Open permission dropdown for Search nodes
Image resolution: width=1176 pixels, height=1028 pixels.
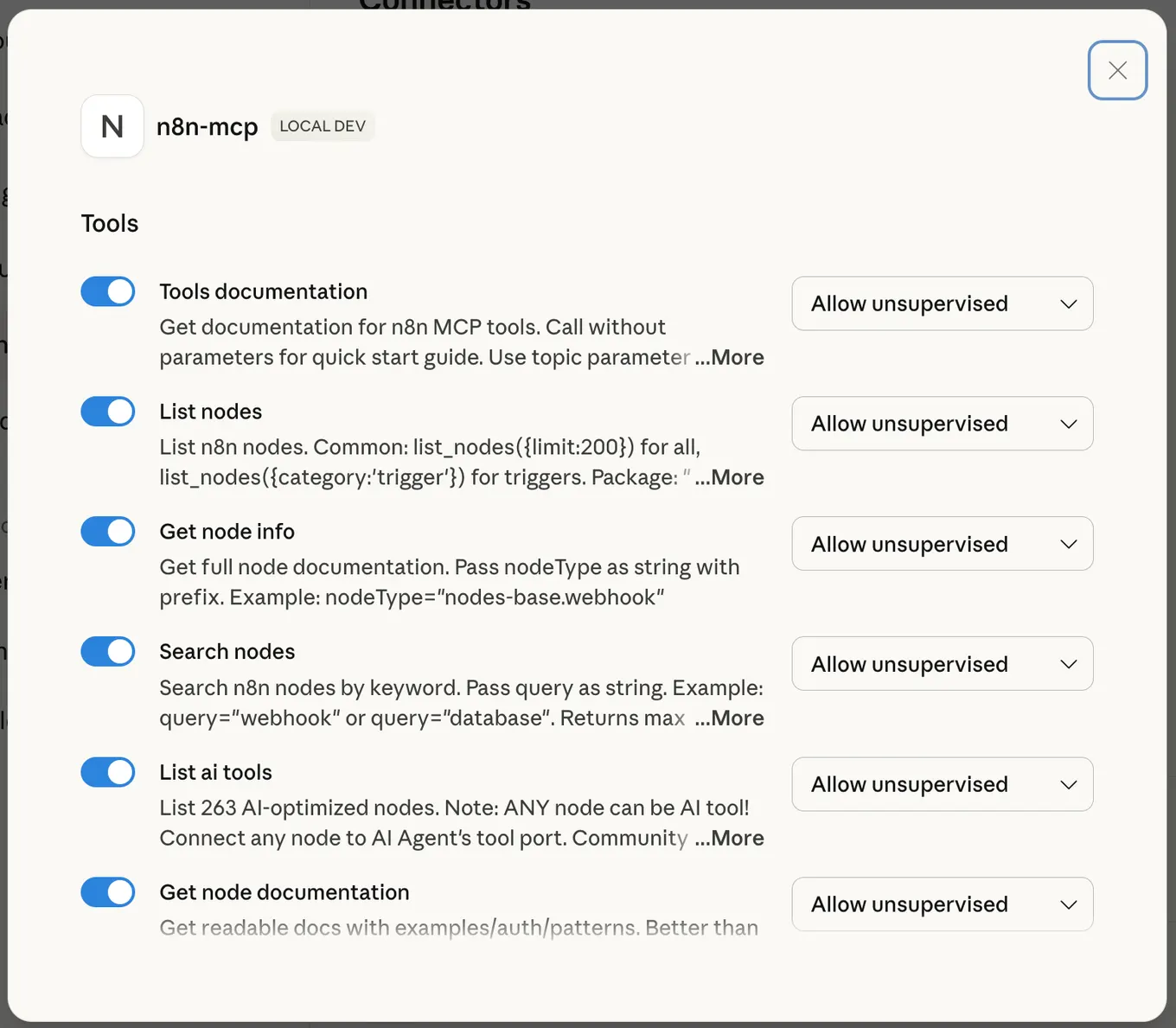coord(943,664)
